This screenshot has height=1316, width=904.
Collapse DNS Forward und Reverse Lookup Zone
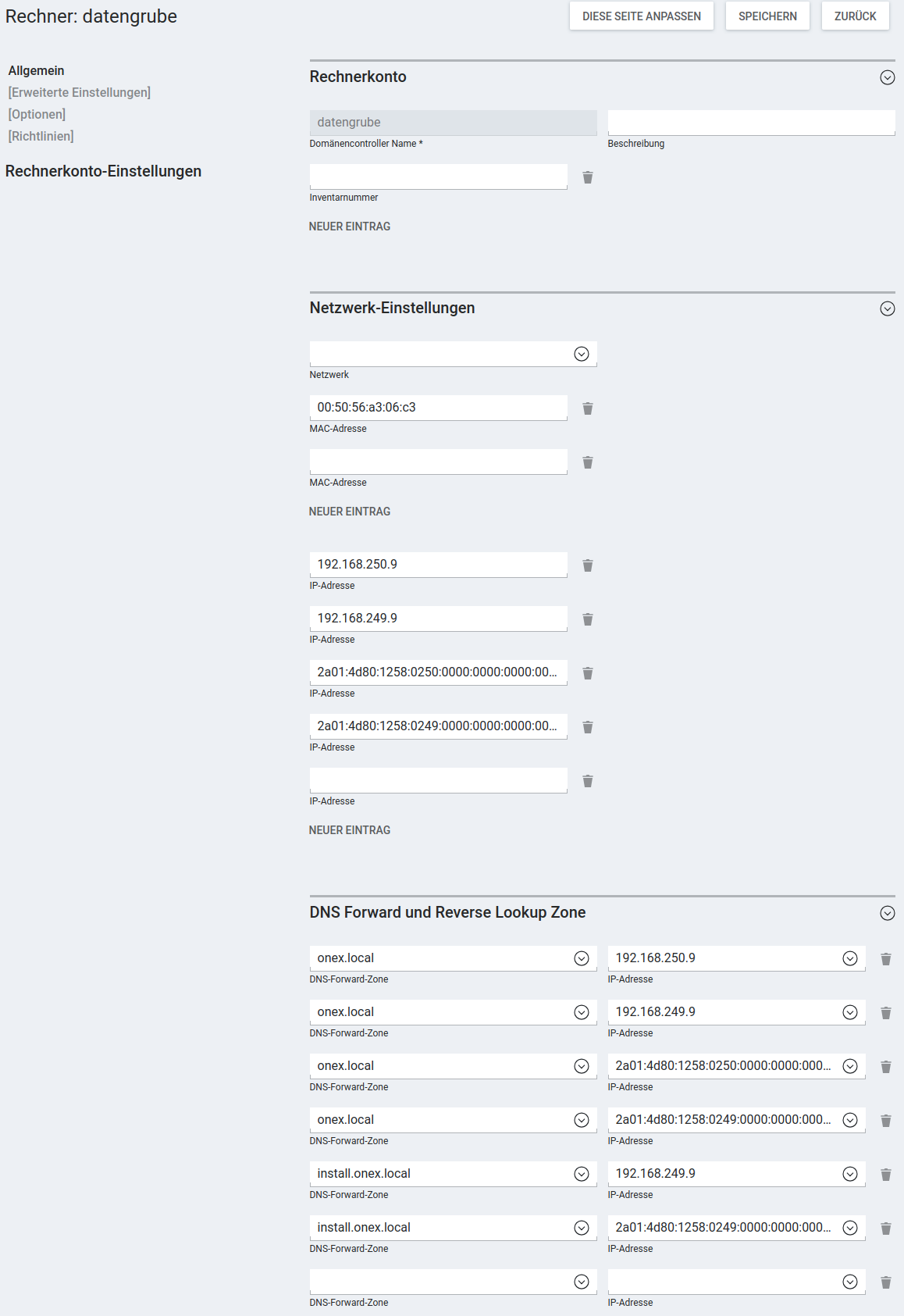[x=888, y=913]
